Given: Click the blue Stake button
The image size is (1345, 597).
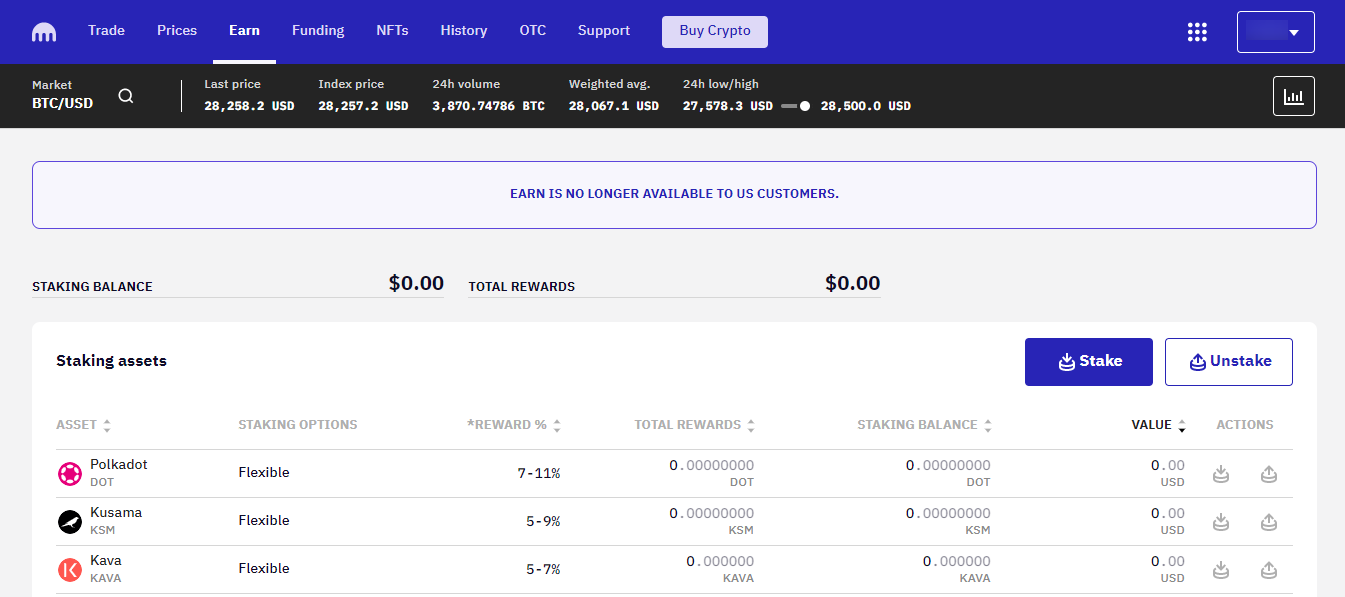Looking at the screenshot, I should click(1088, 362).
